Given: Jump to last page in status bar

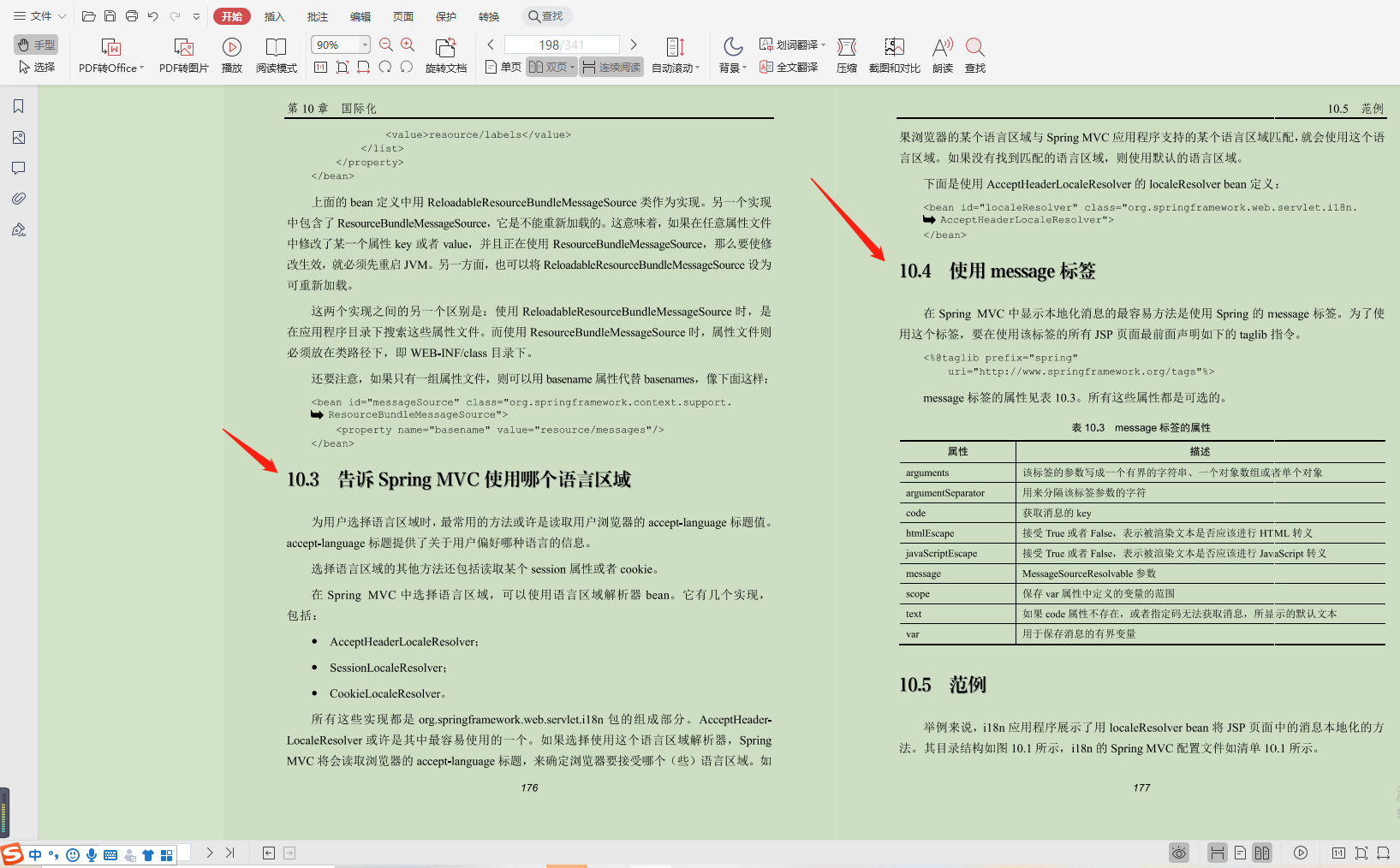Looking at the screenshot, I should [x=229, y=853].
